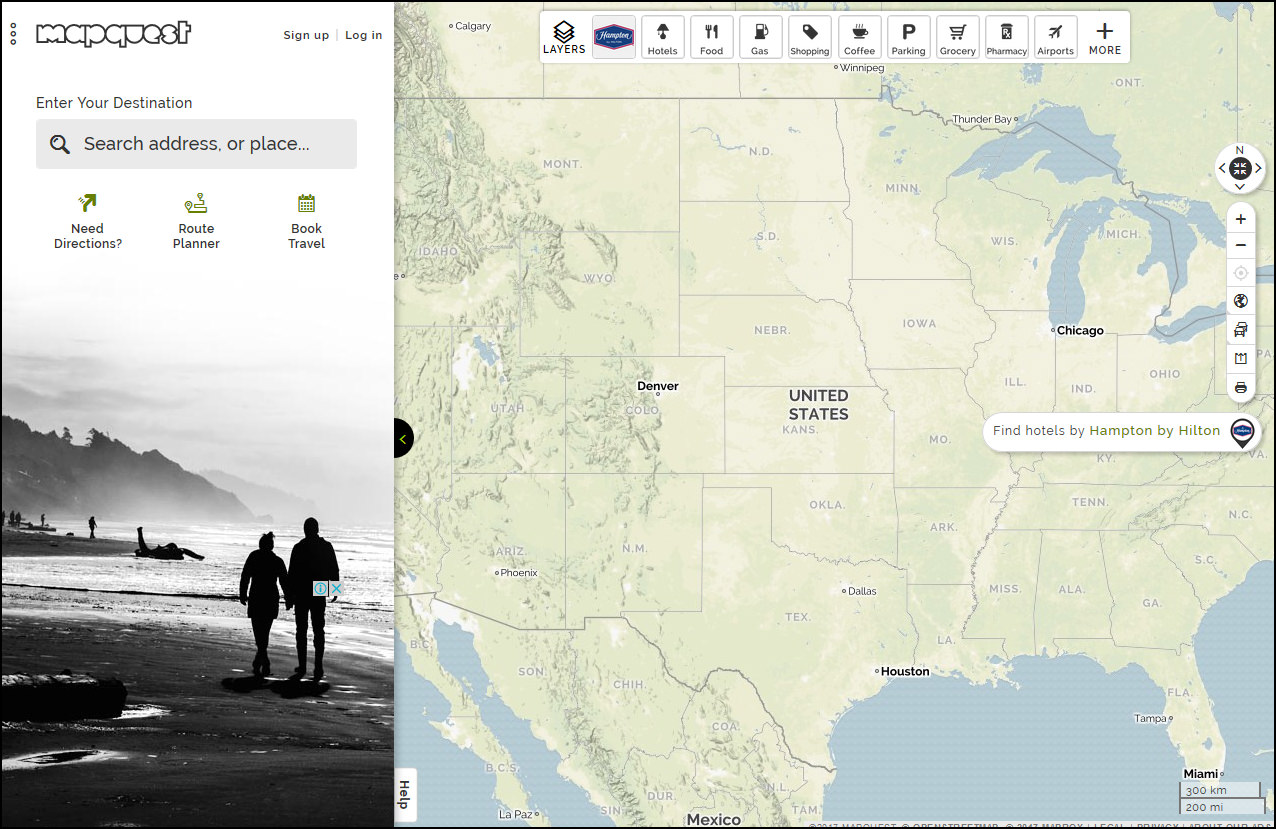
Task: Click the Log in link
Action: 363,35
